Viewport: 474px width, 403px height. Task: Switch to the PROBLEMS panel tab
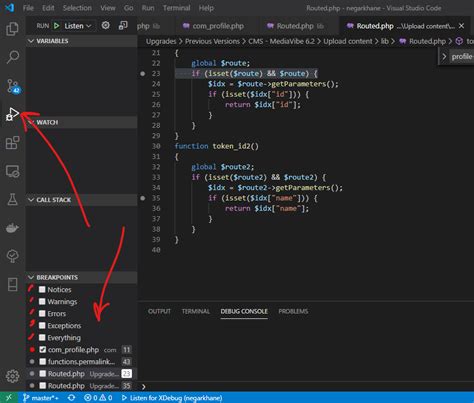tap(293, 311)
